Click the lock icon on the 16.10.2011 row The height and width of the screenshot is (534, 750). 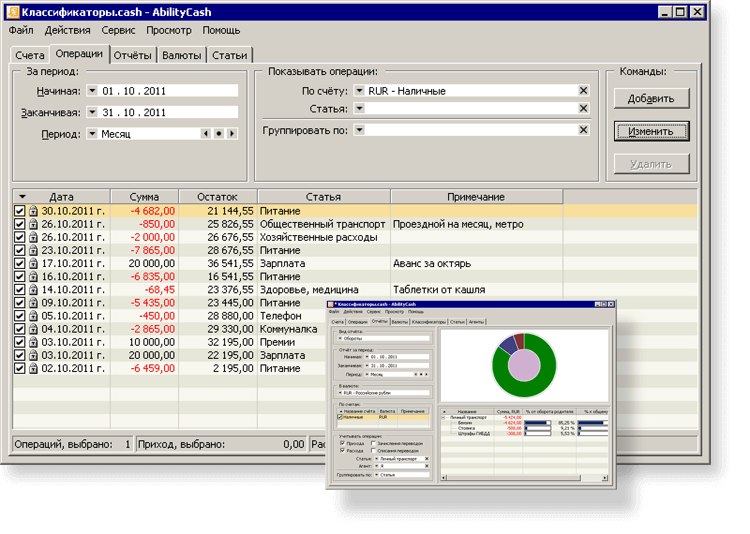coord(33,276)
